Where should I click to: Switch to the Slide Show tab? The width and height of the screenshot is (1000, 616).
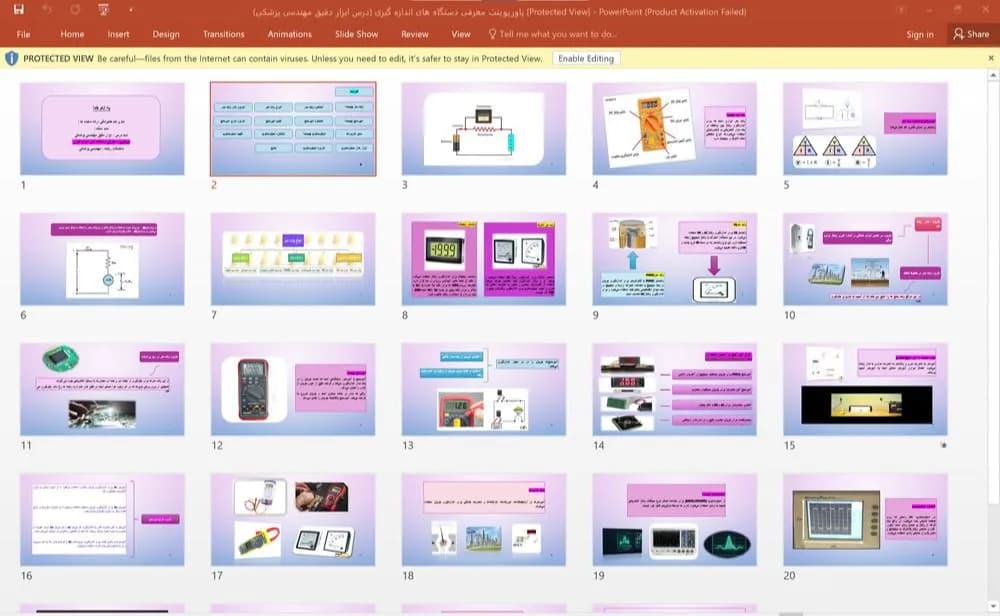pyautogui.click(x=357, y=34)
